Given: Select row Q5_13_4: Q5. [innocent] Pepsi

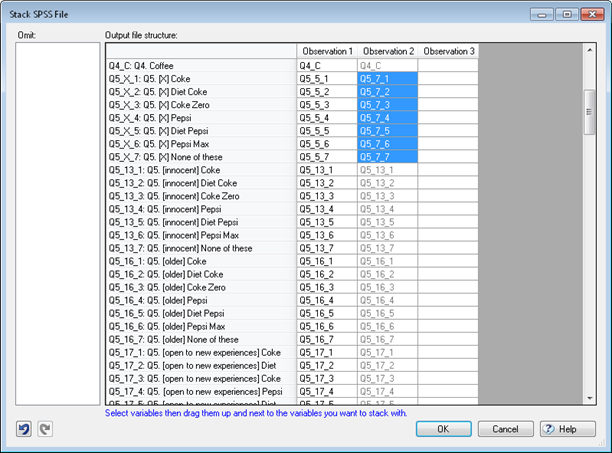Looking at the screenshot, I should (201, 209).
